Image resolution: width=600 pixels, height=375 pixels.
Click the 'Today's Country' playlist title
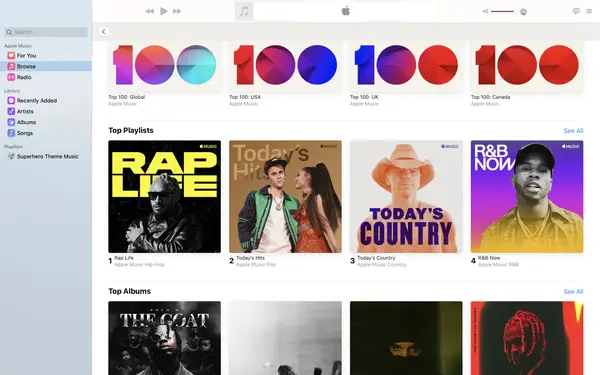click(376, 258)
